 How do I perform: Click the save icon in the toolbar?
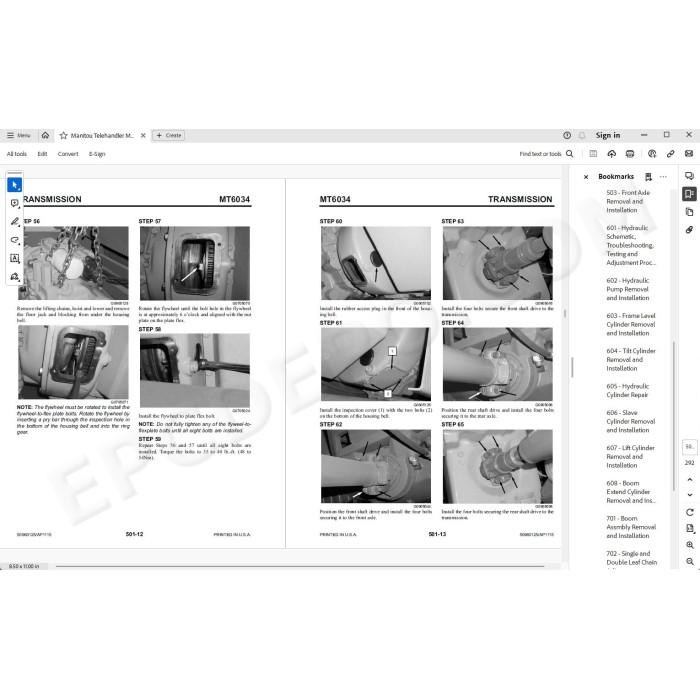(593, 154)
